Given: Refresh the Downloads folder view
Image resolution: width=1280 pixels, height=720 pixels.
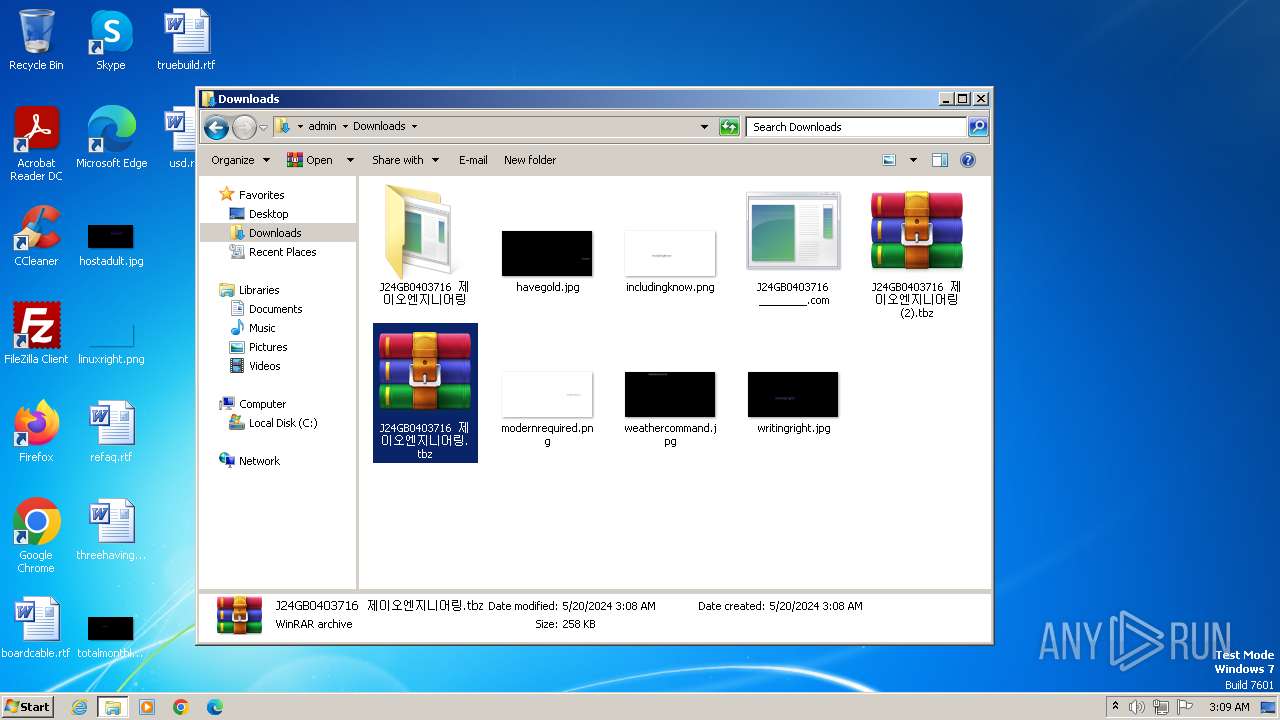Looking at the screenshot, I should point(729,127).
